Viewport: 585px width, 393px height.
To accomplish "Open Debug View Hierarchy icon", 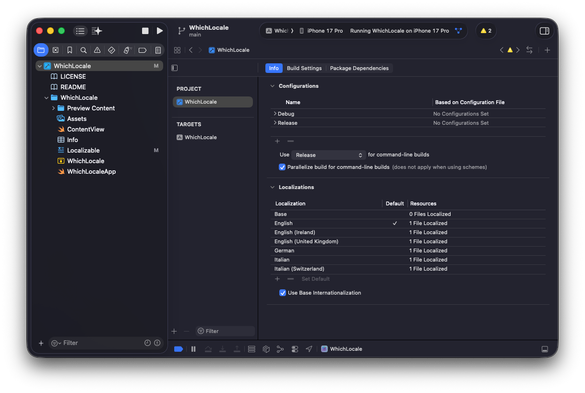I will pyautogui.click(x=266, y=349).
